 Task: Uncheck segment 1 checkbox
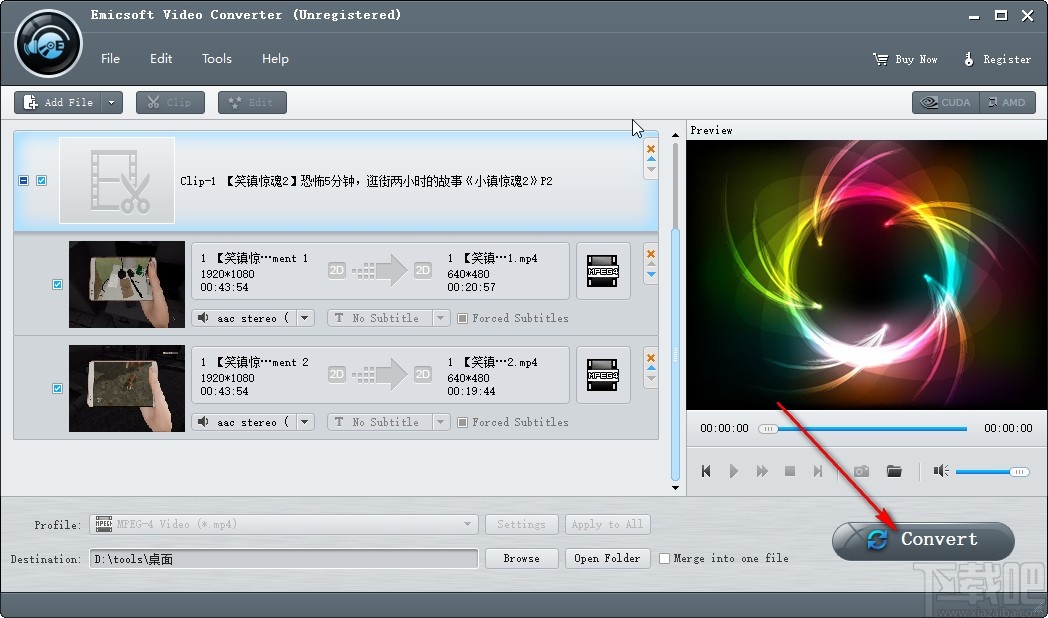[57, 285]
